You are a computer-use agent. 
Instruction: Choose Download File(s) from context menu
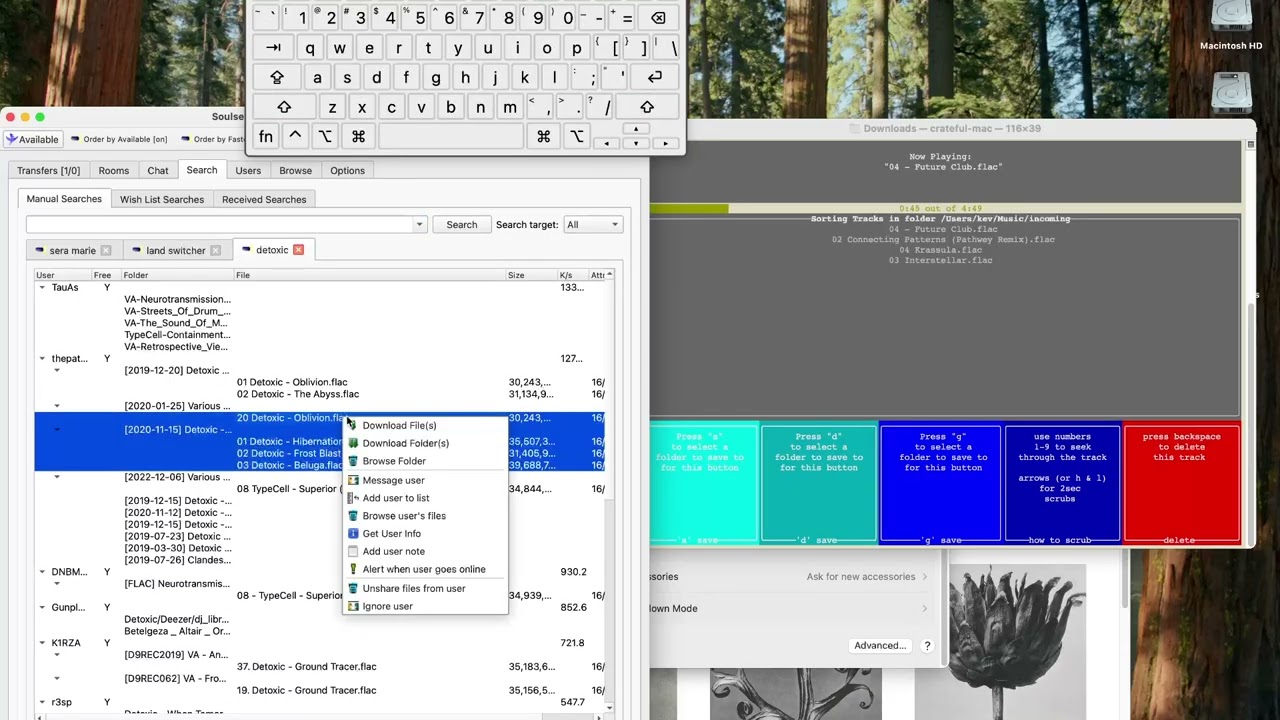(425, 426)
